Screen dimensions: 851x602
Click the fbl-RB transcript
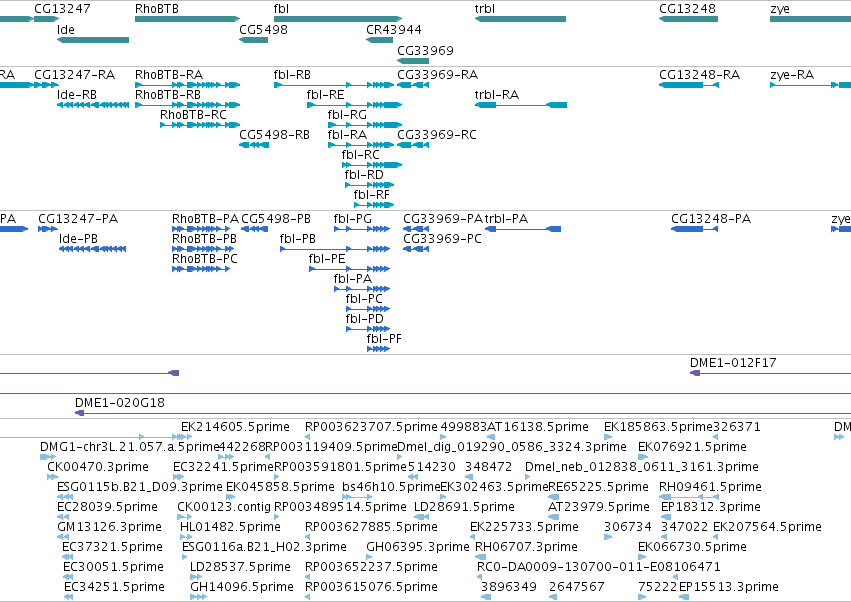click(334, 85)
